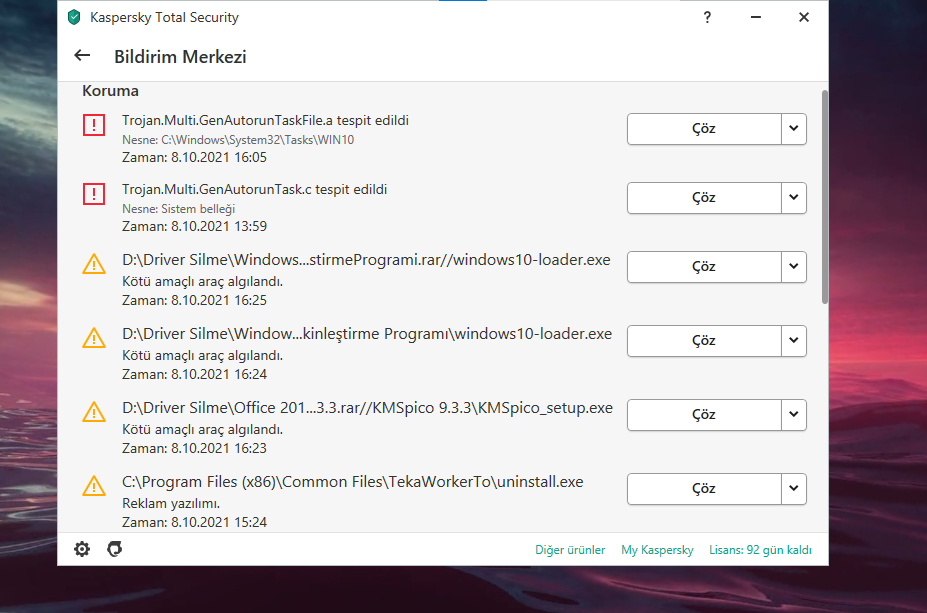Screen dimensions: 927x613
Task: Open the Diğer ürünler link
Action: 570,550
